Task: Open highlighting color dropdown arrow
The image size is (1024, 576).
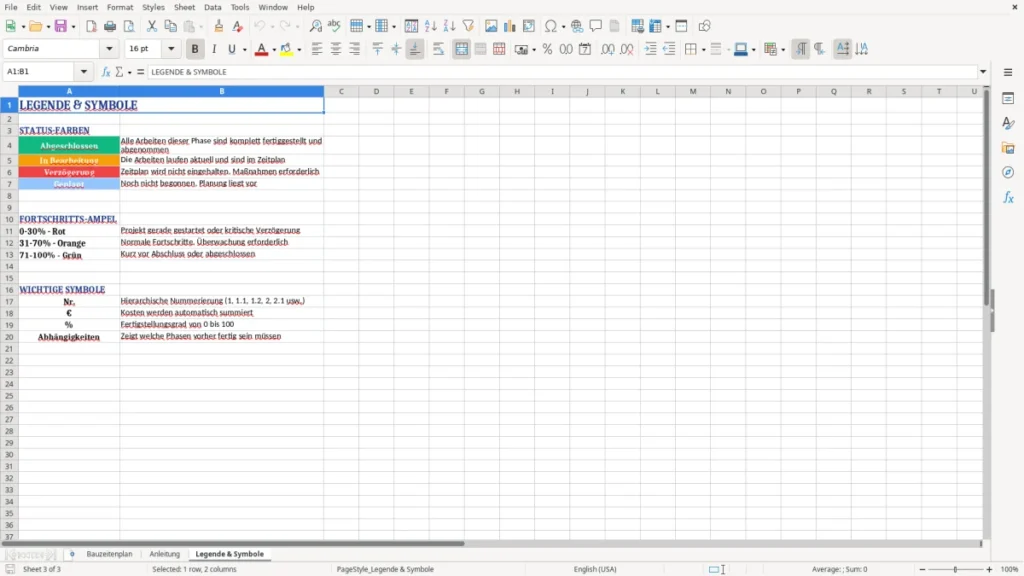Action: (x=299, y=50)
